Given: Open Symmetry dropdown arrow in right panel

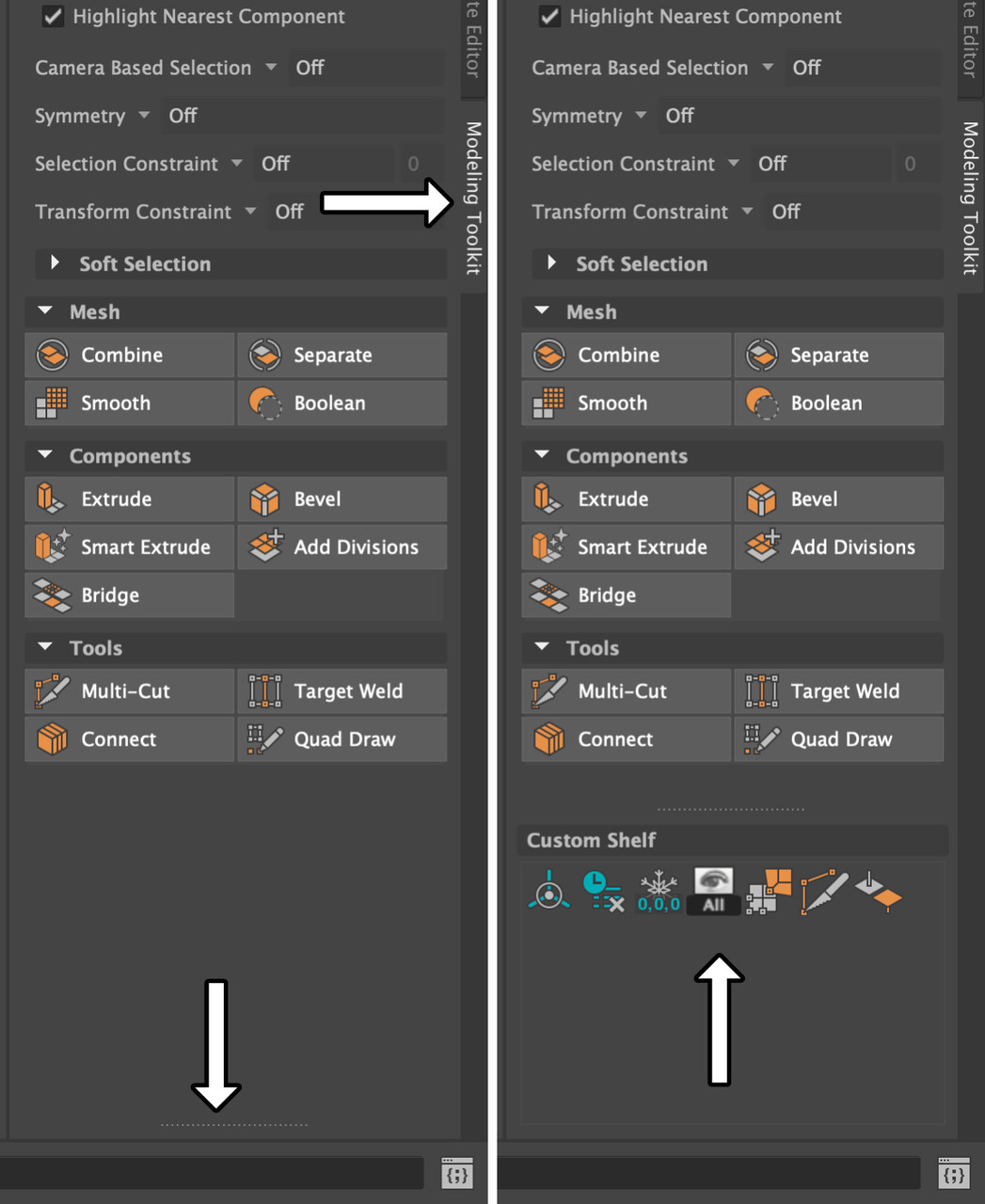Looking at the screenshot, I should pos(641,116).
